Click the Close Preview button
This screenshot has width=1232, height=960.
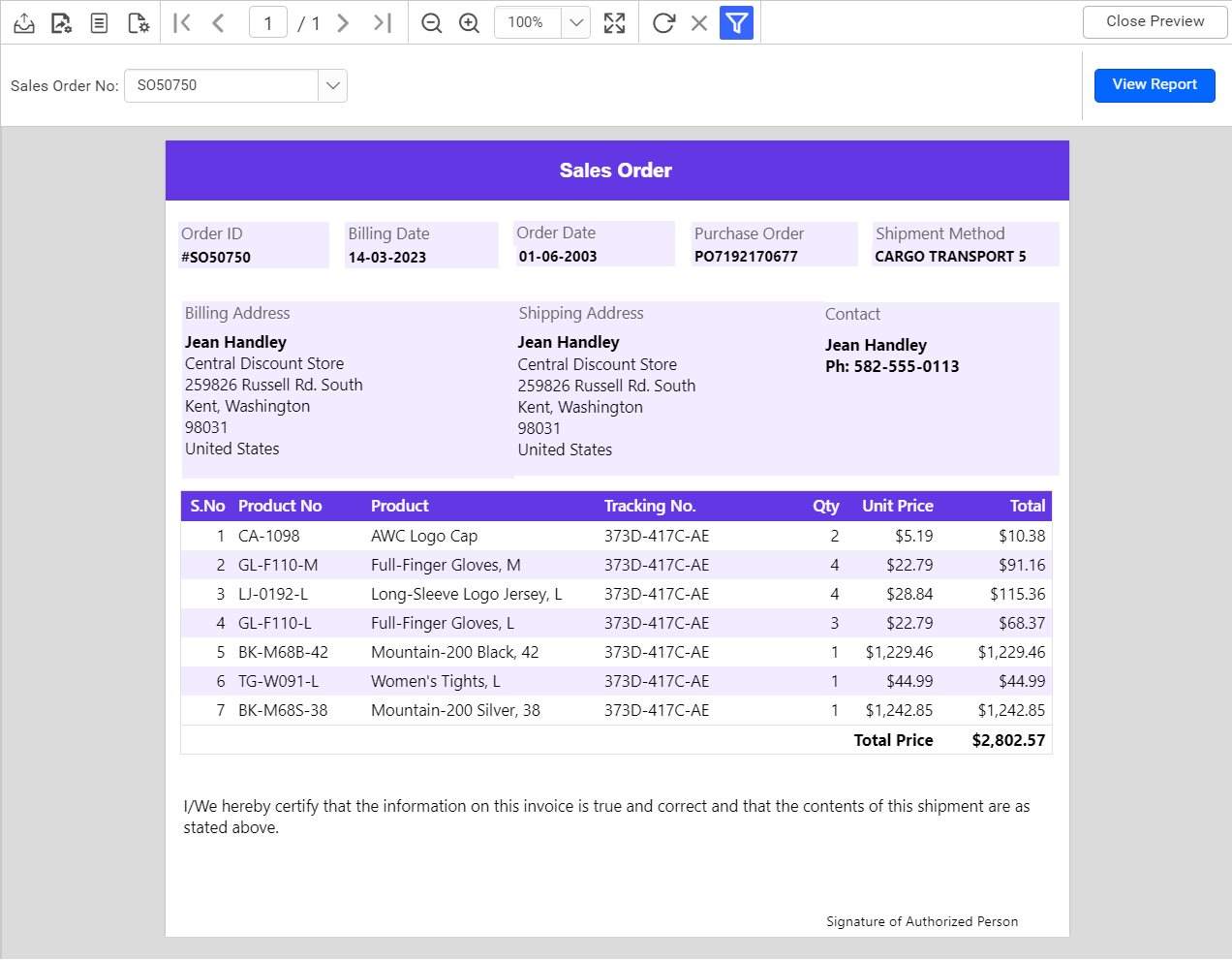point(1155,21)
